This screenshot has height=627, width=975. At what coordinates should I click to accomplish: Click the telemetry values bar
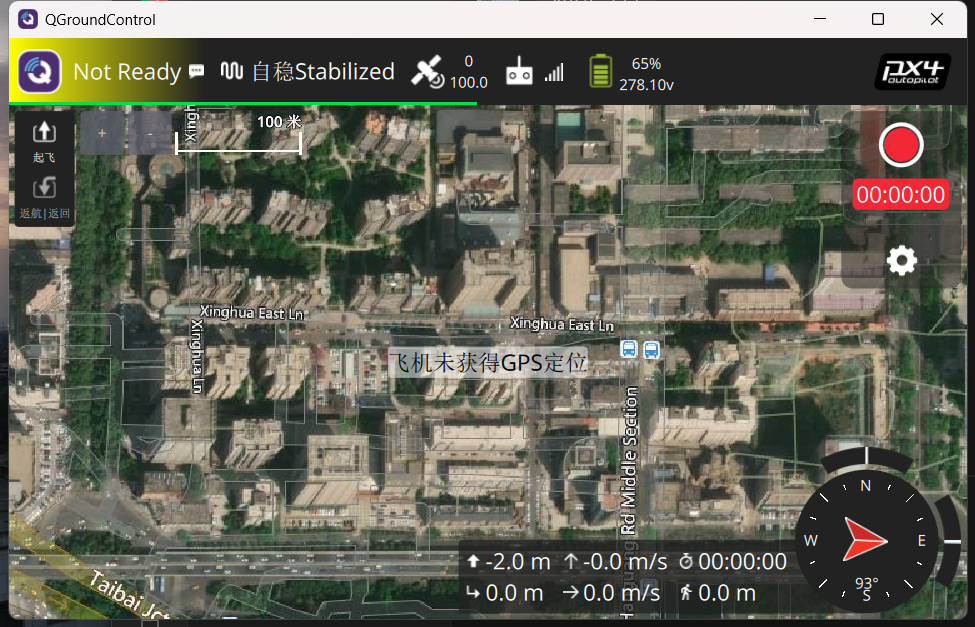pos(625,577)
